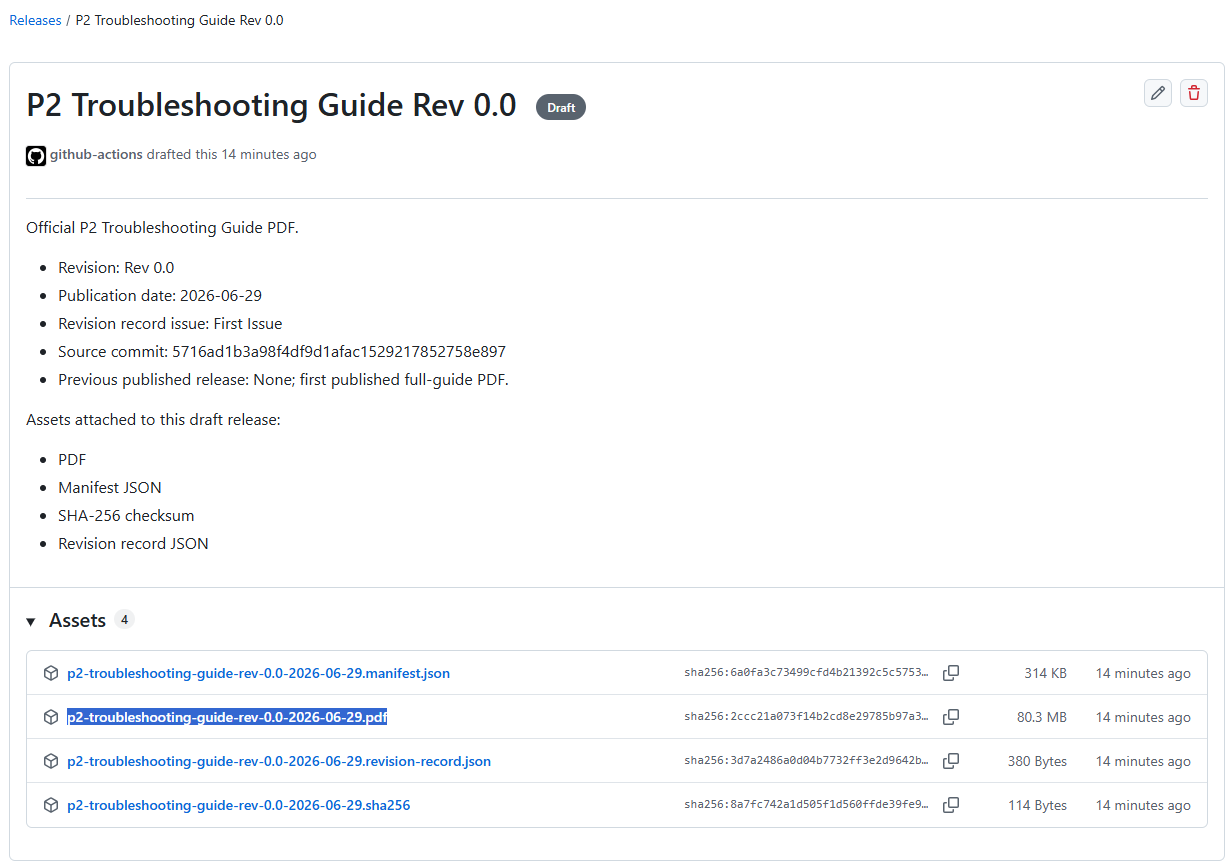Click package icon beside revision-record.json asset

coord(51,761)
